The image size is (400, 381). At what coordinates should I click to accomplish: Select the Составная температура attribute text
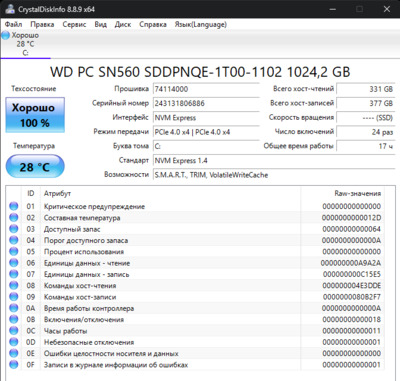[x=82, y=218]
